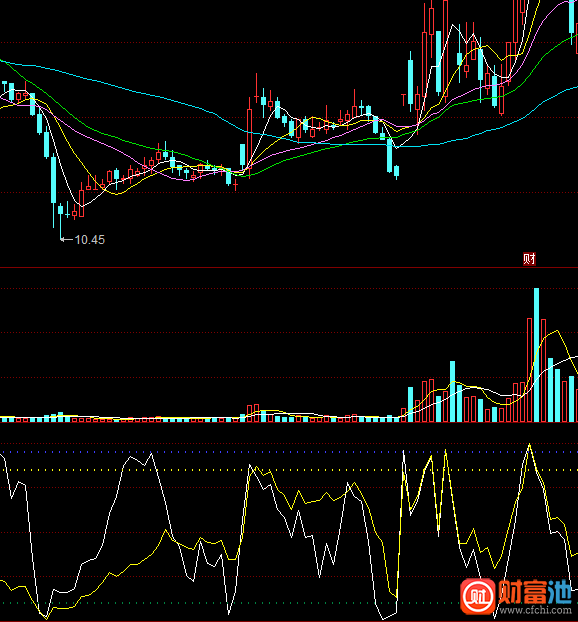Click the green dotted indicator lower line
Viewport: 578px width, 622px height.
pyautogui.click(x=289, y=603)
